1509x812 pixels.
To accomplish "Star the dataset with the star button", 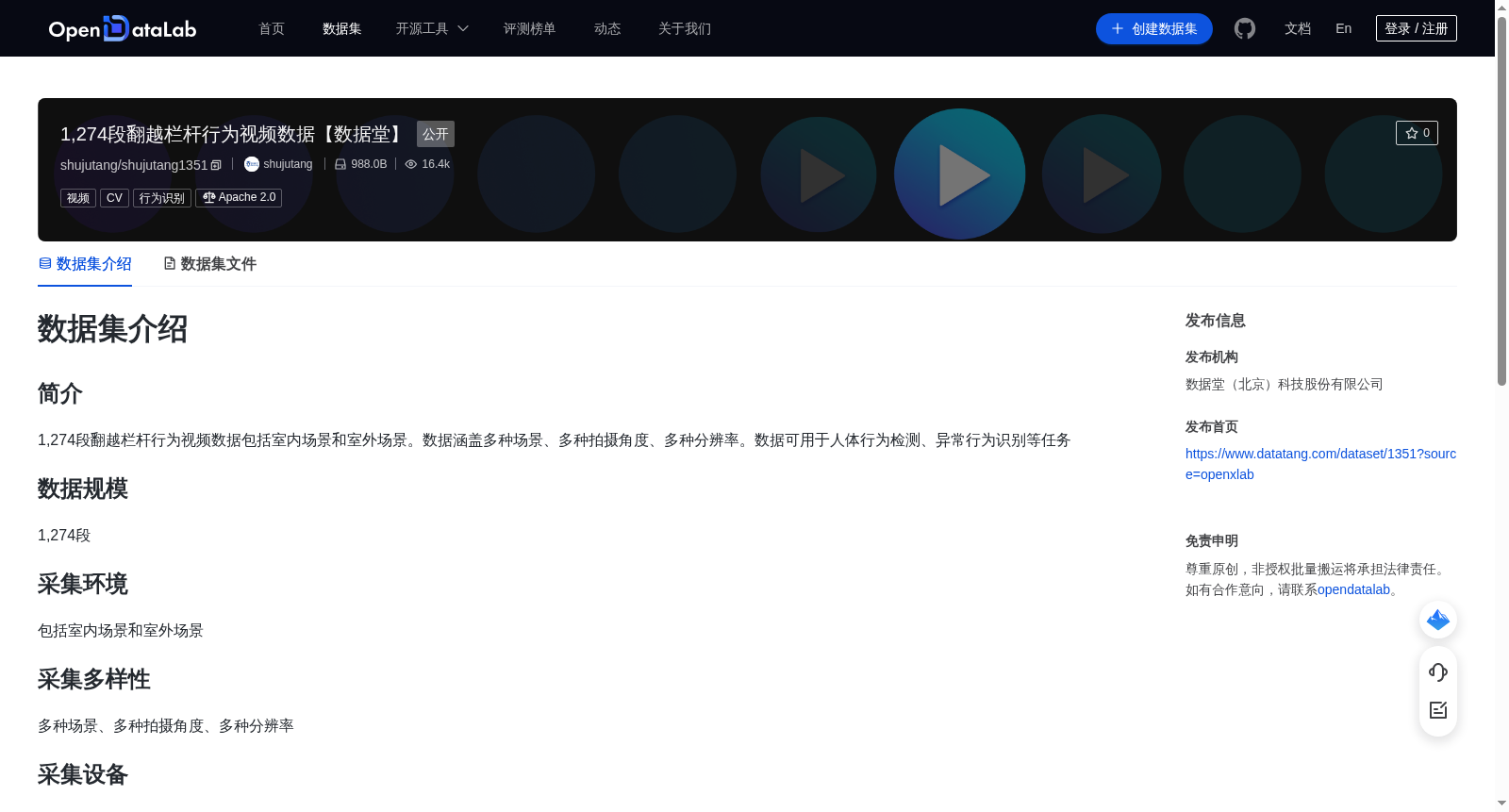I will click(1417, 133).
